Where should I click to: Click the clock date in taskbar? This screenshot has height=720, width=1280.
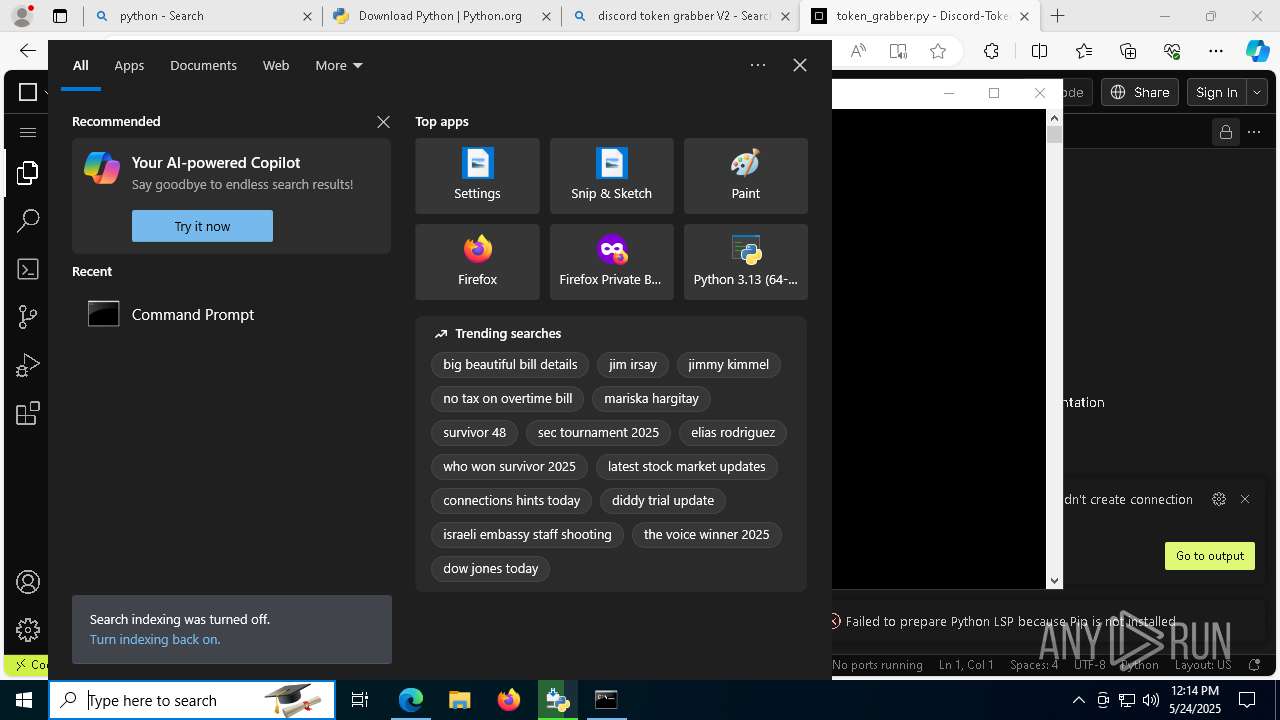click(x=1194, y=700)
